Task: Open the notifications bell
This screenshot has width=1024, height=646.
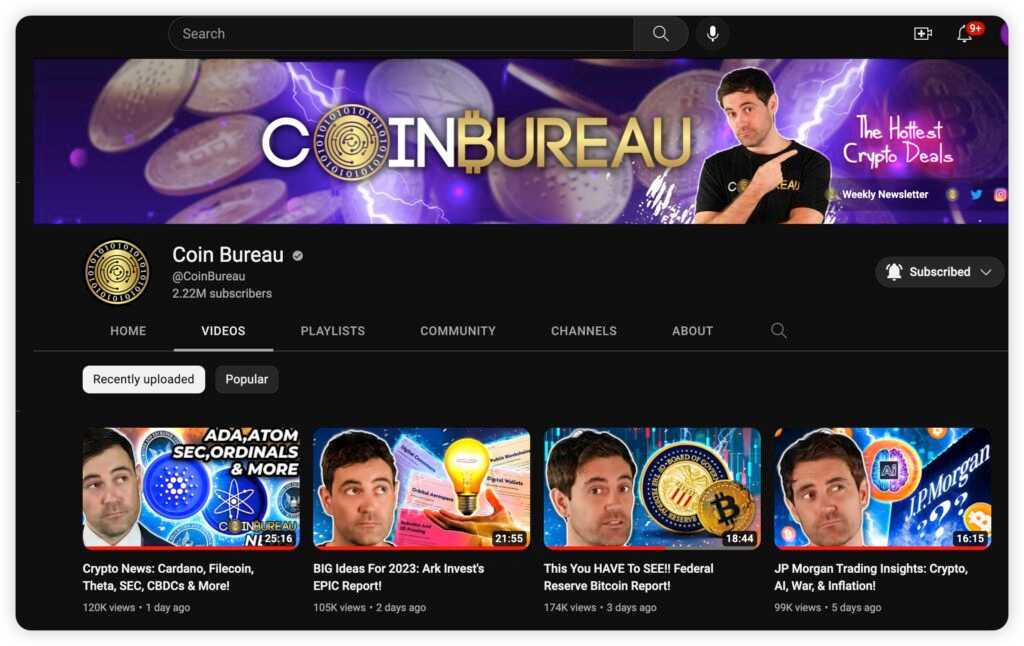Action: (965, 34)
